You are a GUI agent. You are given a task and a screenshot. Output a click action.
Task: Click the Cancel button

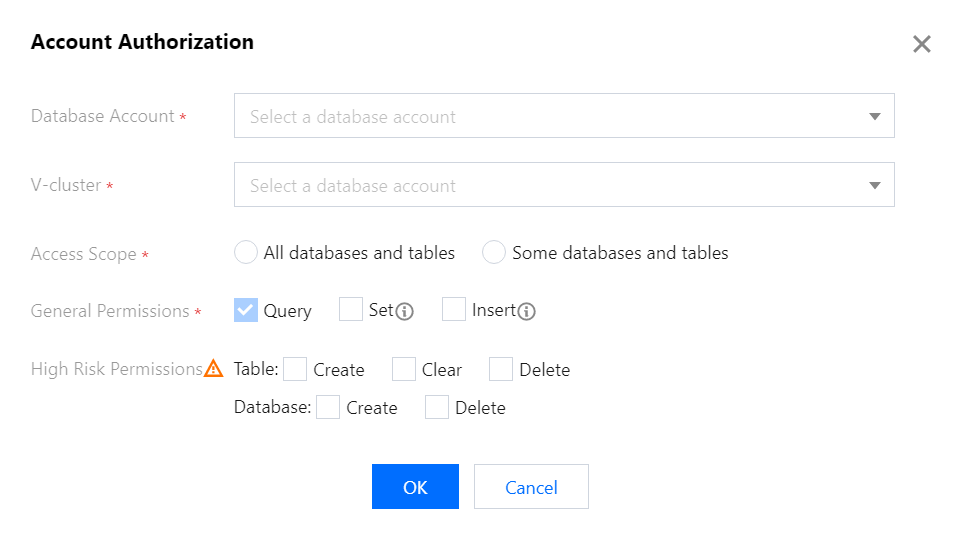(x=531, y=487)
